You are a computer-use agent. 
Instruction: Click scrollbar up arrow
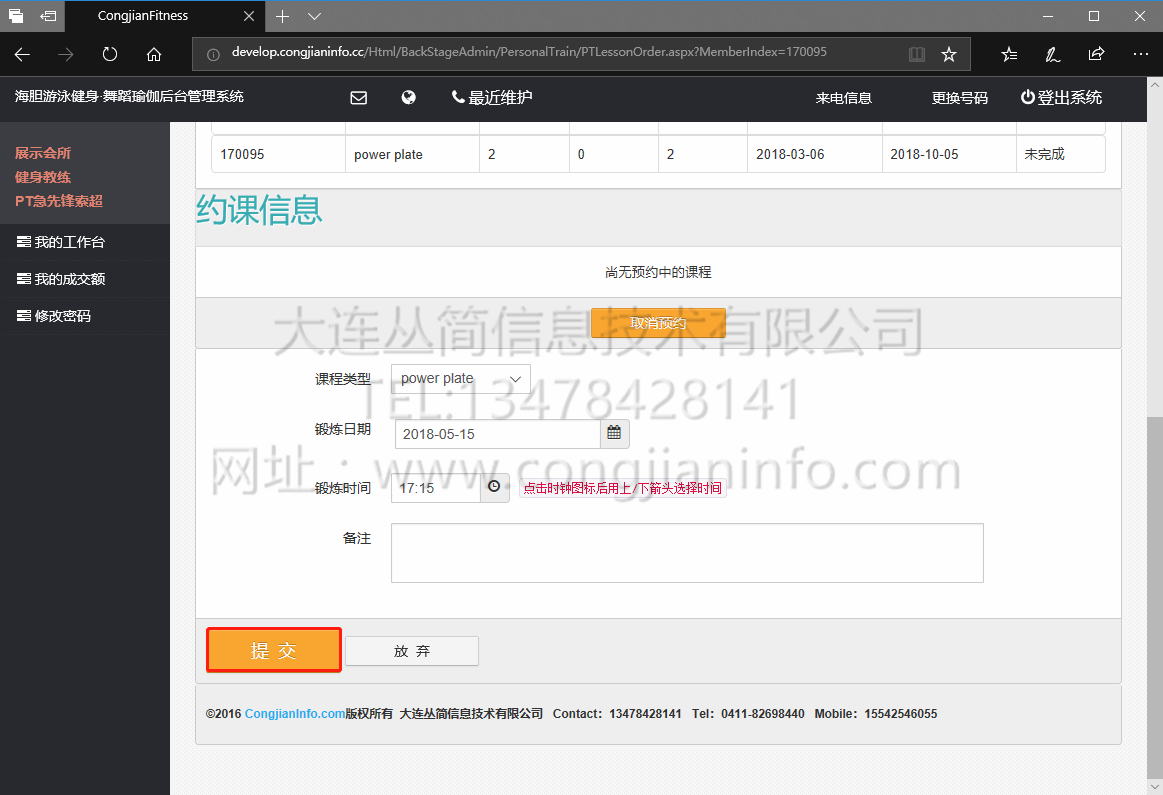[x=1155, y=85]
